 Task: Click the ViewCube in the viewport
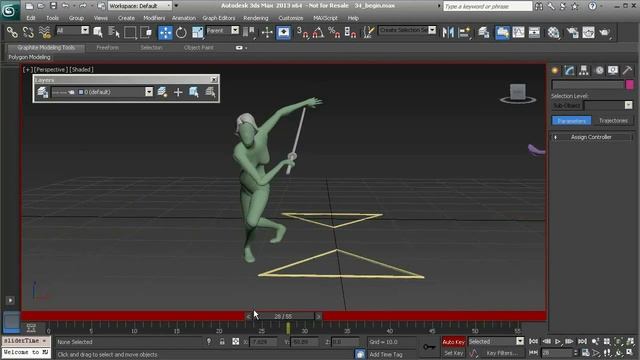coord(518,93)
